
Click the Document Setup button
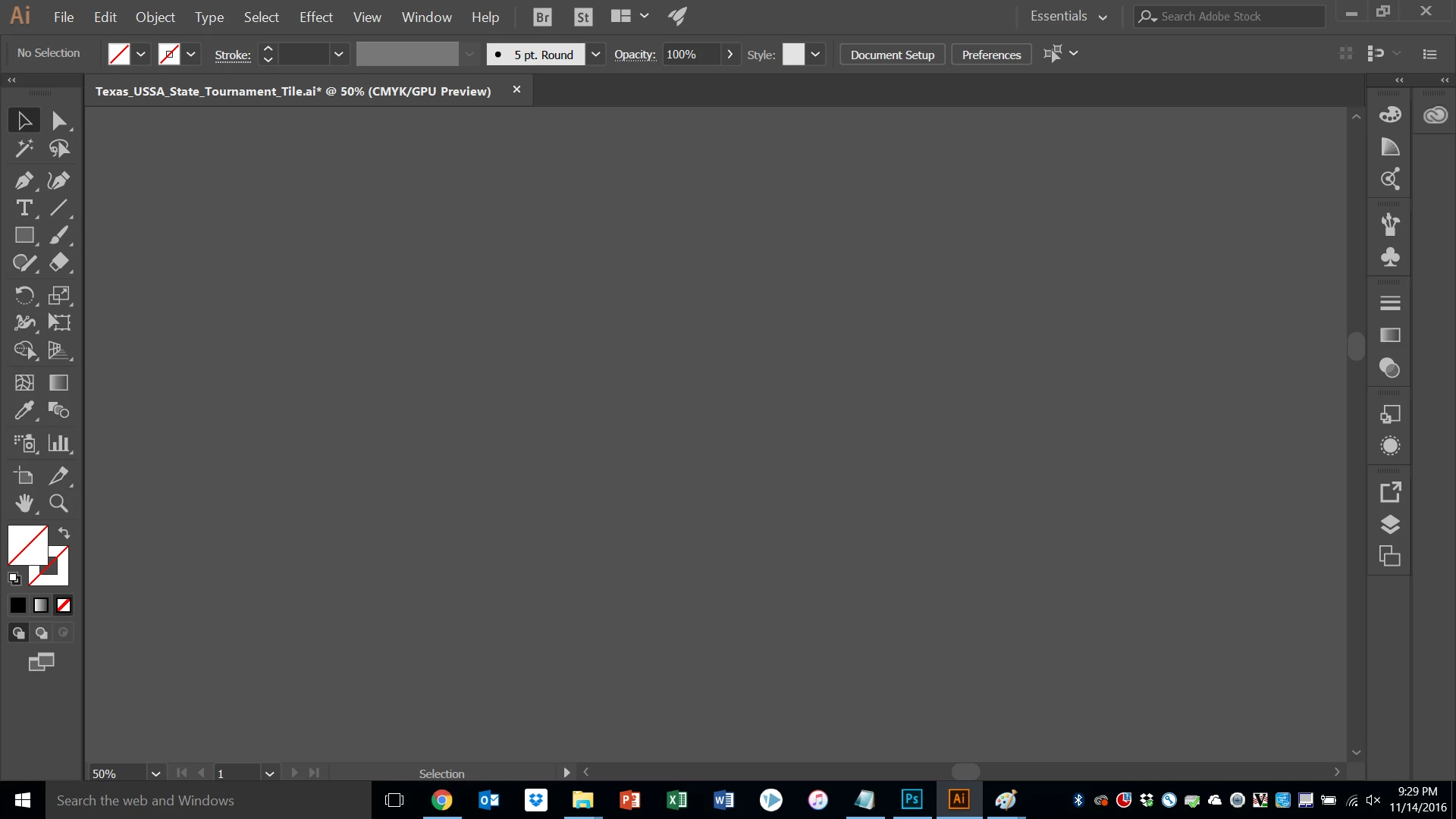pyautogui.click(x=892, y=55)
